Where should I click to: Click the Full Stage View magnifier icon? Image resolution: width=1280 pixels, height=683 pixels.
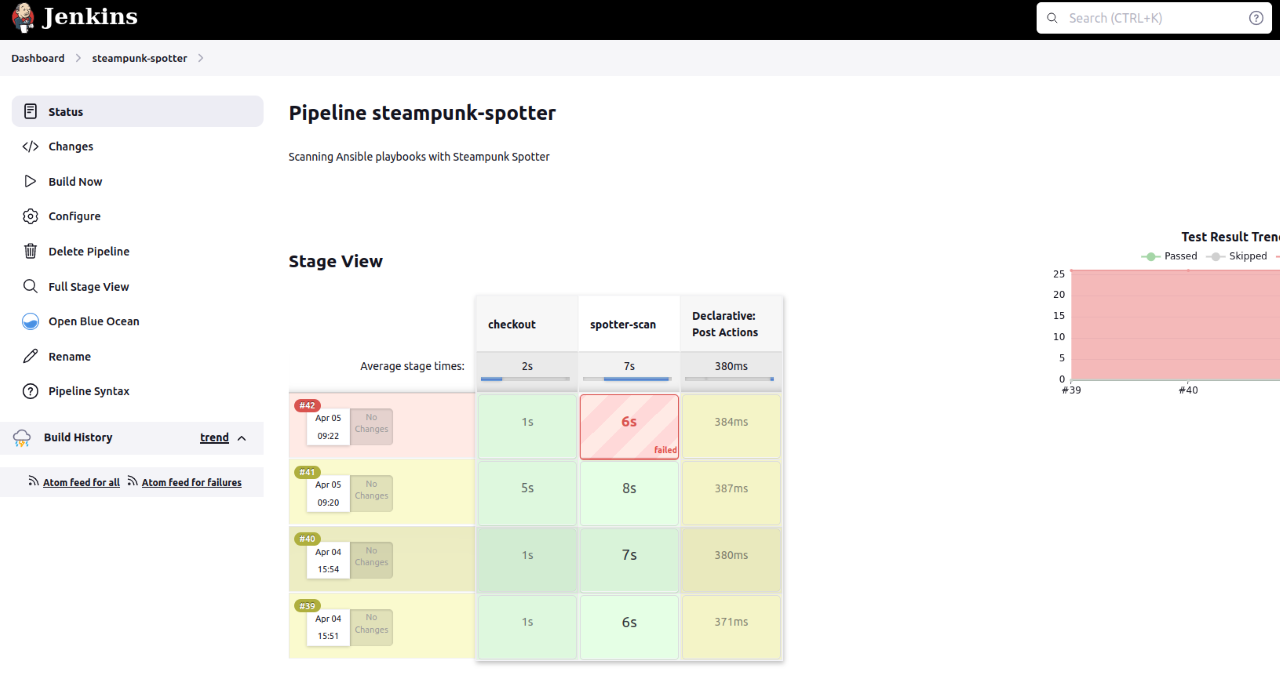pyautogui.click(x=30, y=287)
